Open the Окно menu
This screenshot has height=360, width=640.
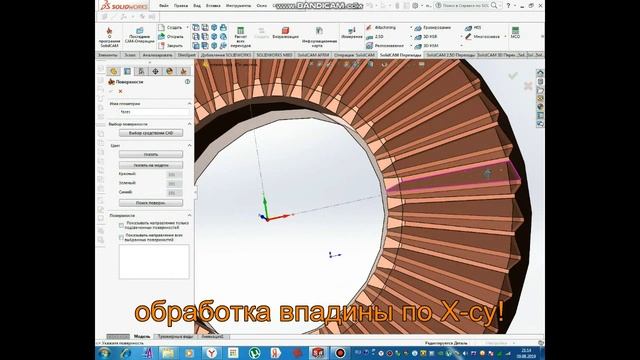pyautogui.click(x=262, y=6)
